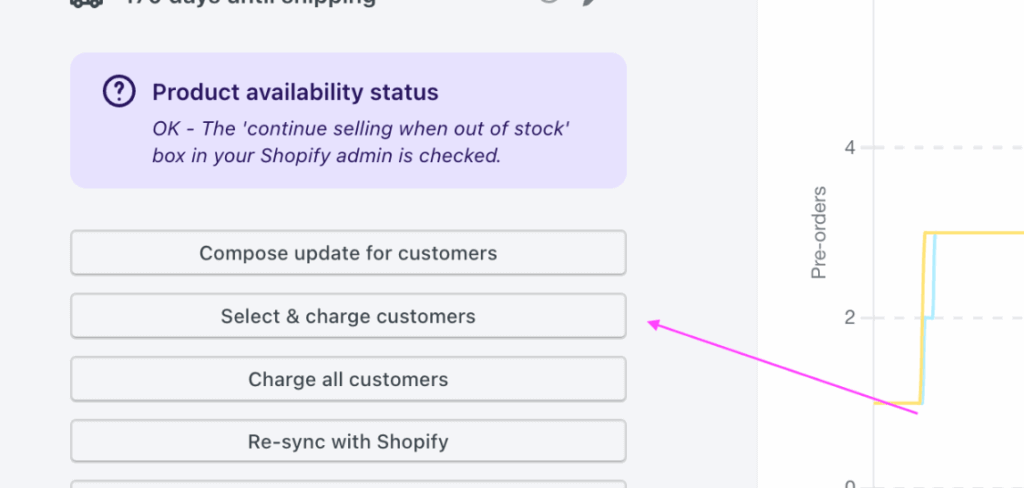Click the Product availability status heading
The width and height of the screenshot is (1024, 488).
295,93
